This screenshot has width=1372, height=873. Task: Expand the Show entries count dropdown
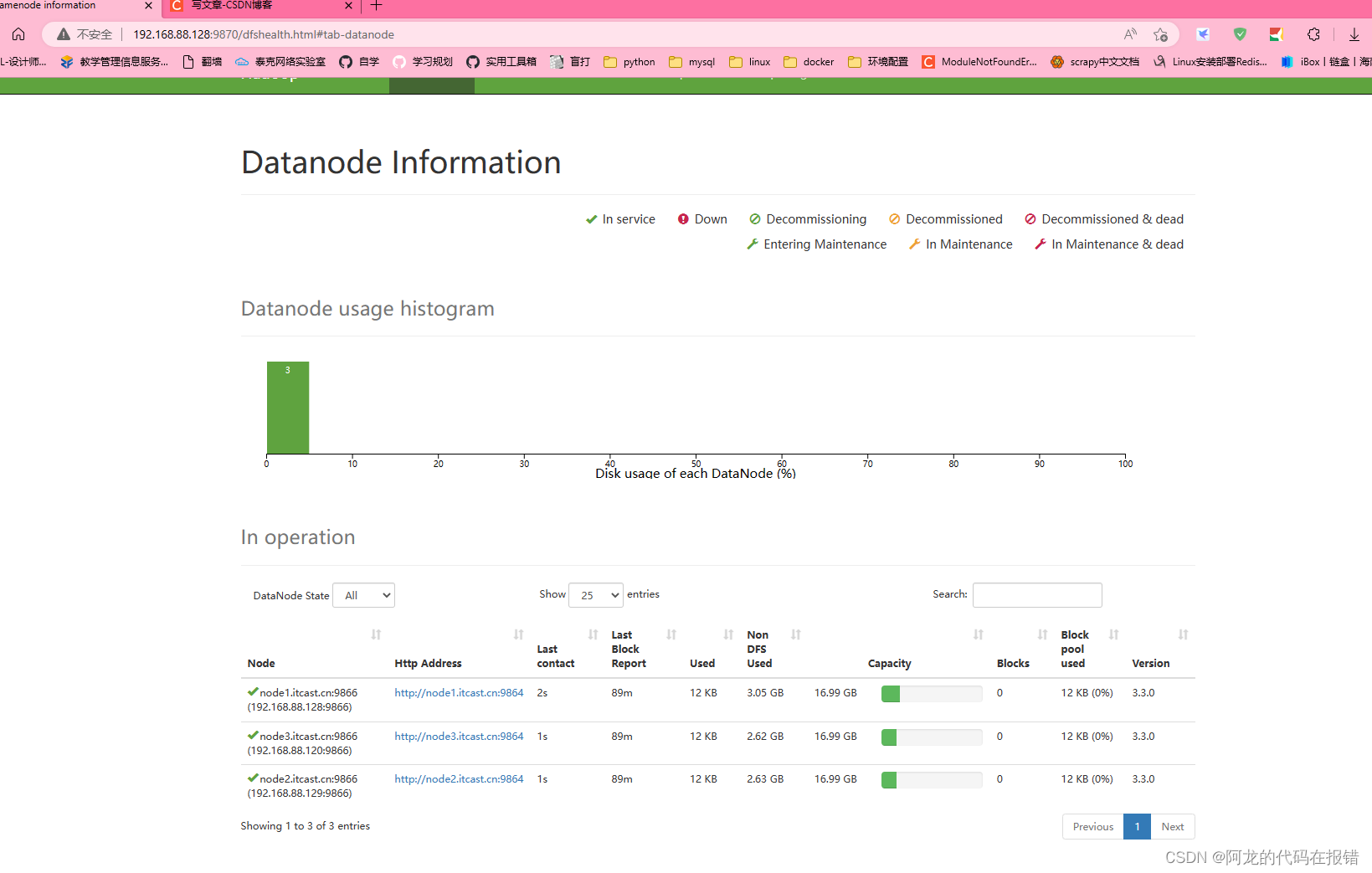595,595
